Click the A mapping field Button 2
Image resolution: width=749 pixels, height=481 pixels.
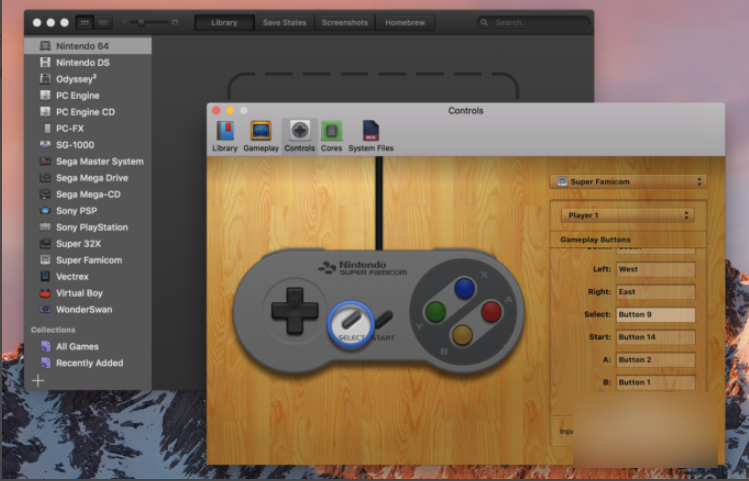pyautogui.click(x=655, y=360)
